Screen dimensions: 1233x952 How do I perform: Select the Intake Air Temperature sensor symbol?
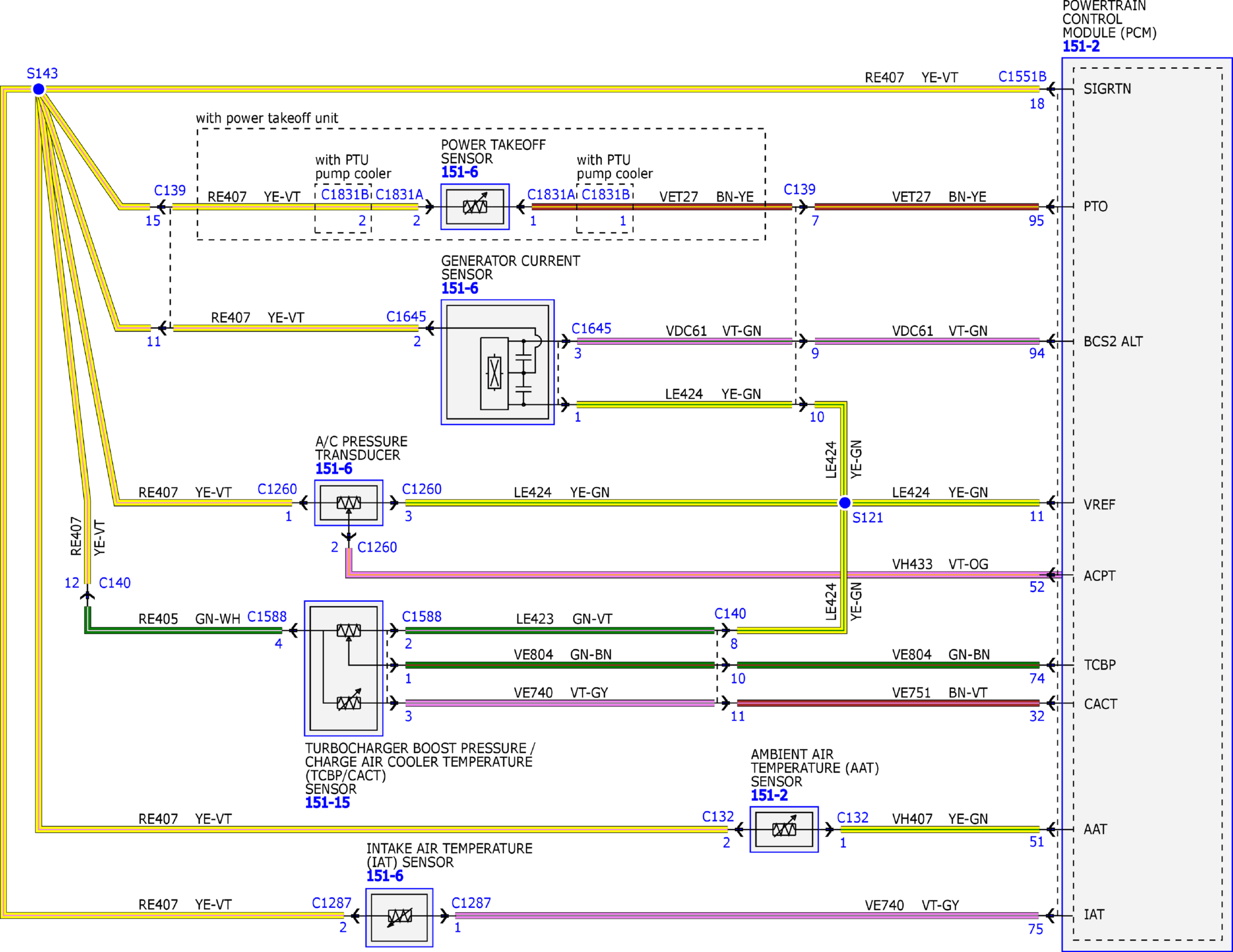pyautogui.click(x=399, y=917)
